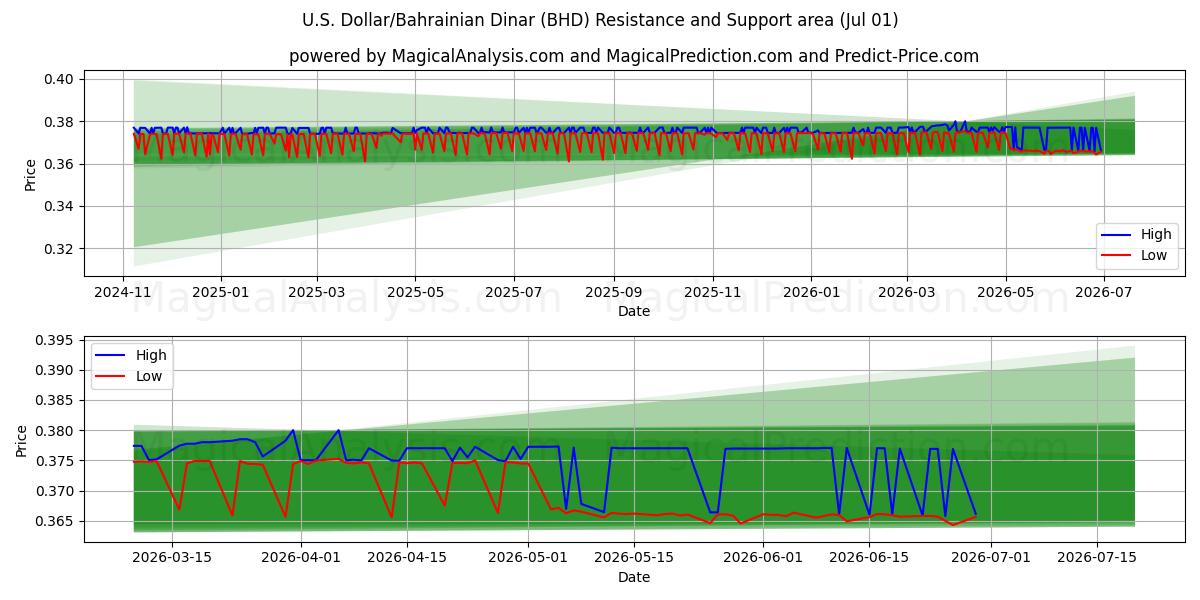1200x600 pixels.
Task: Click the 0.385 y-axis label in bottom chart
Action: (56, 401)
